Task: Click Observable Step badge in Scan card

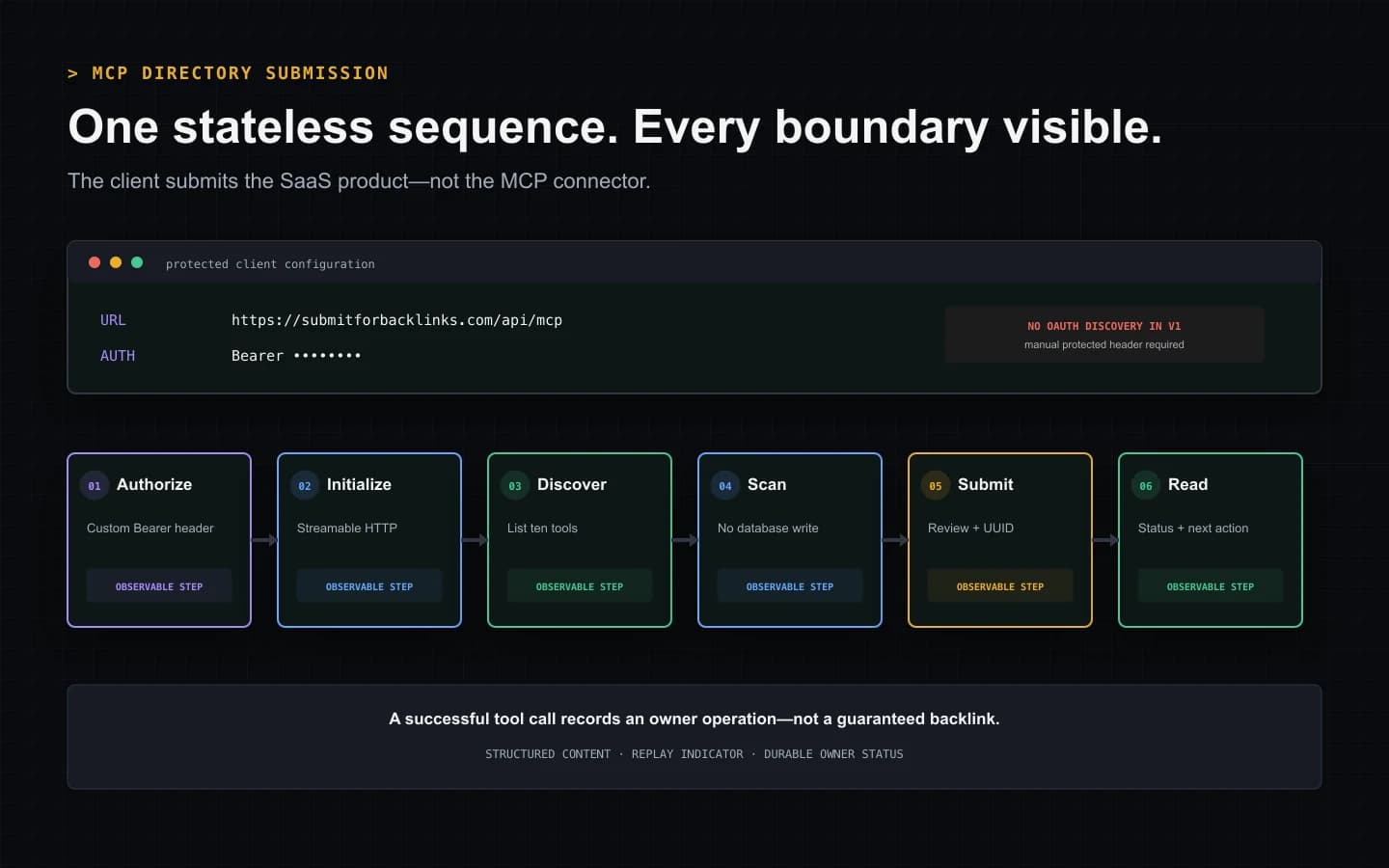Action: tap(790, 586)
